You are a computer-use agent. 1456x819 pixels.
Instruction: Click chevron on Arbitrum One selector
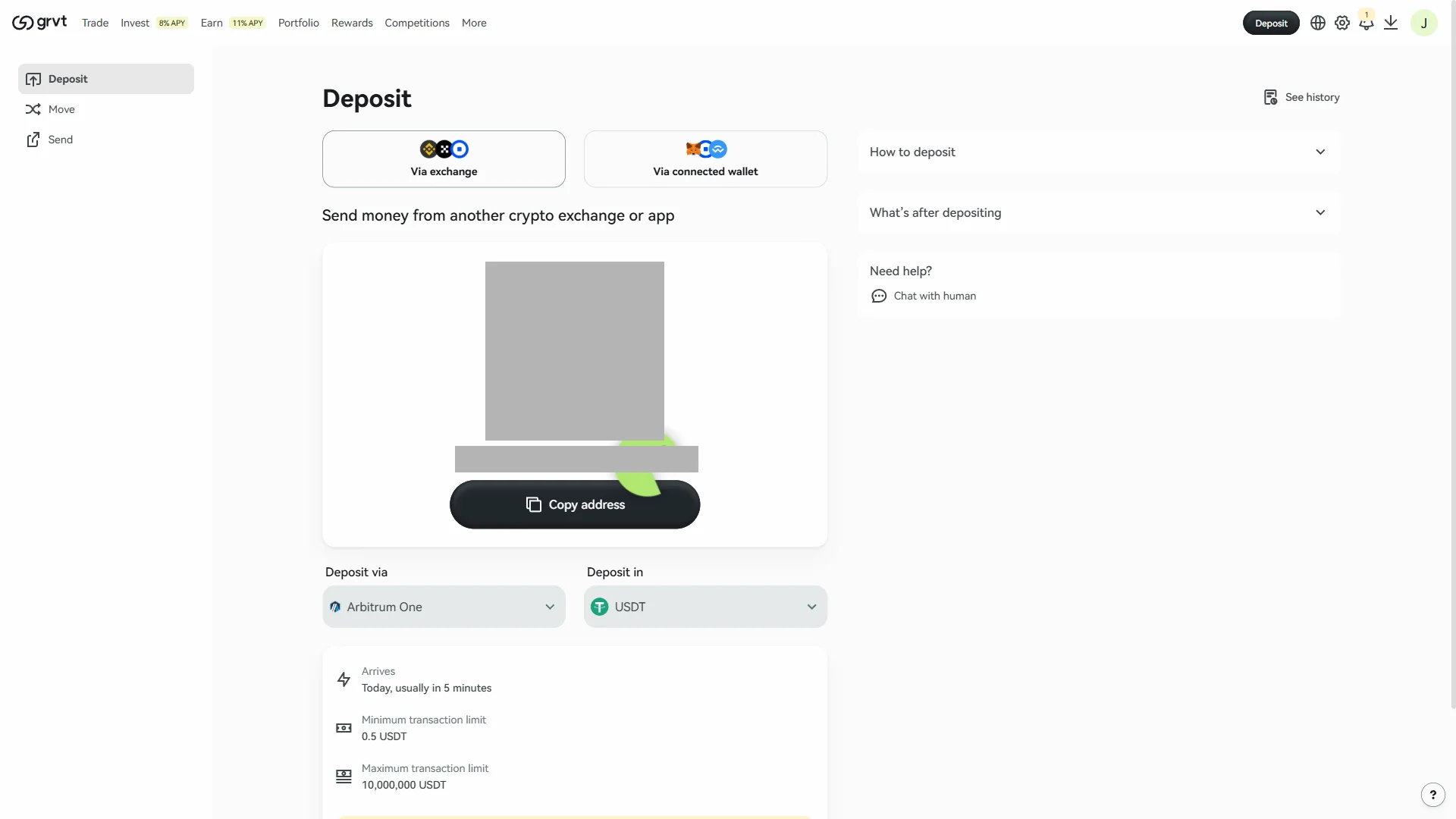tap(550, 607)
